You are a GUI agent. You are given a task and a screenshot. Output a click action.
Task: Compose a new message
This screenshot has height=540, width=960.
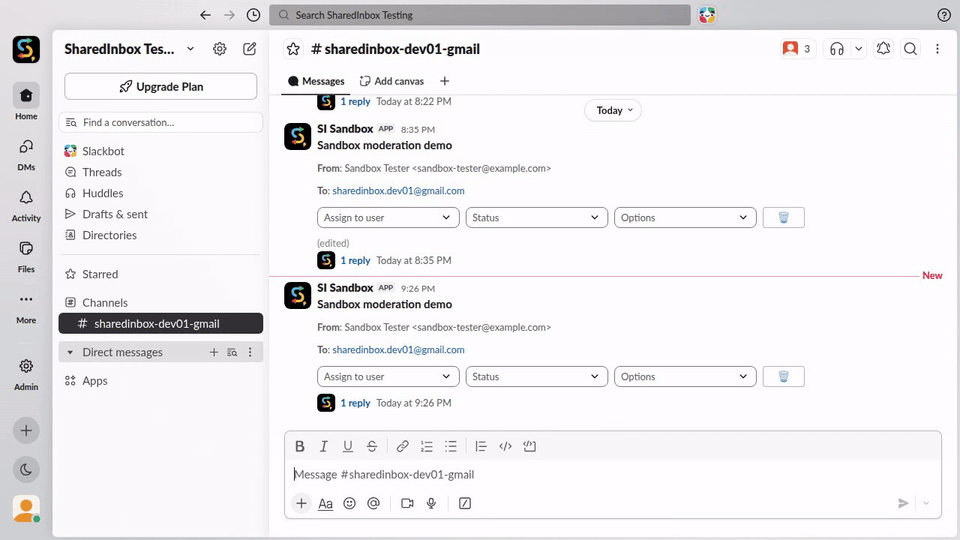pyautogui.click(x=249, y=49)
